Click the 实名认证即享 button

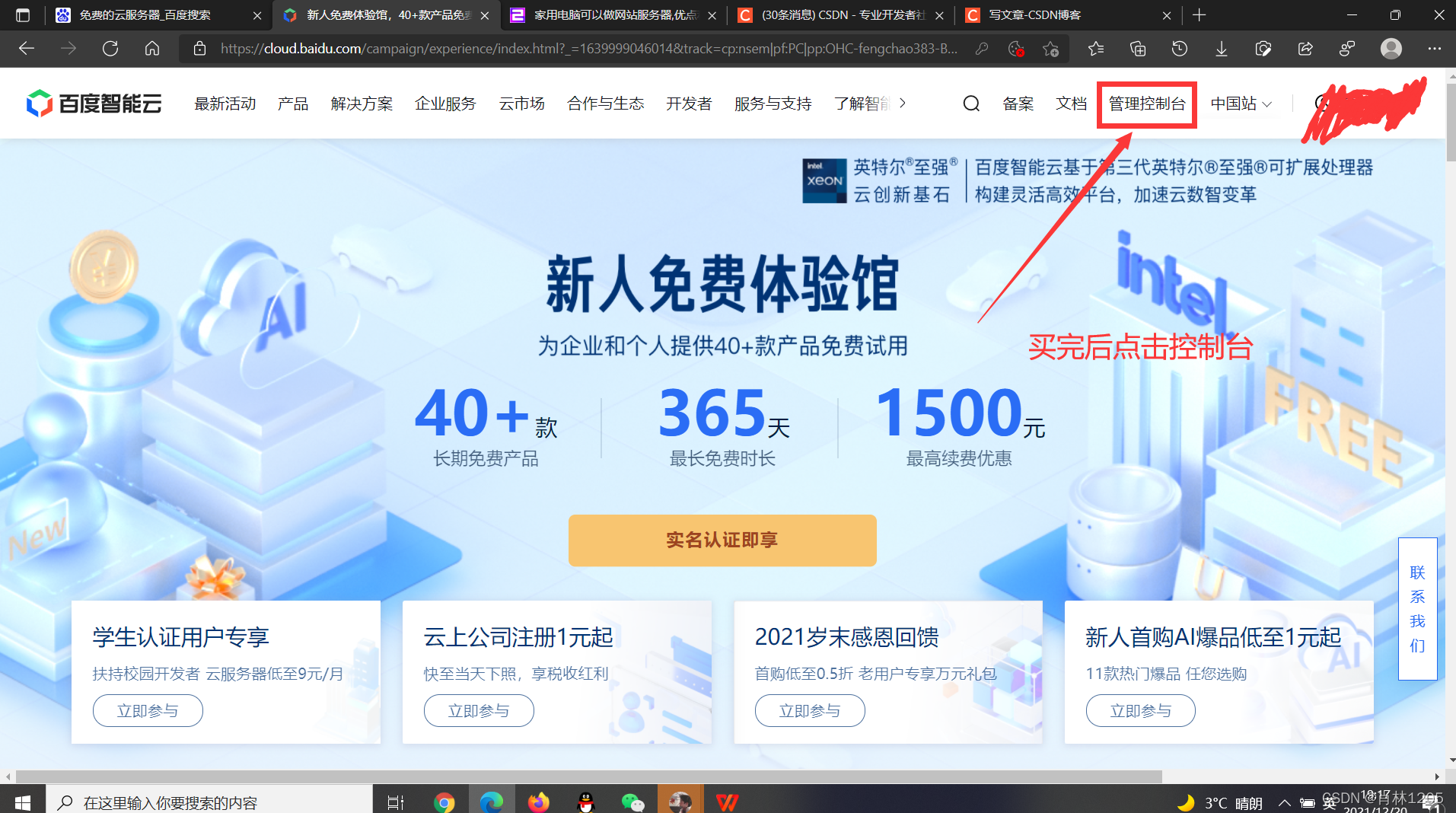pyautogui.click(x=722, y=540)
